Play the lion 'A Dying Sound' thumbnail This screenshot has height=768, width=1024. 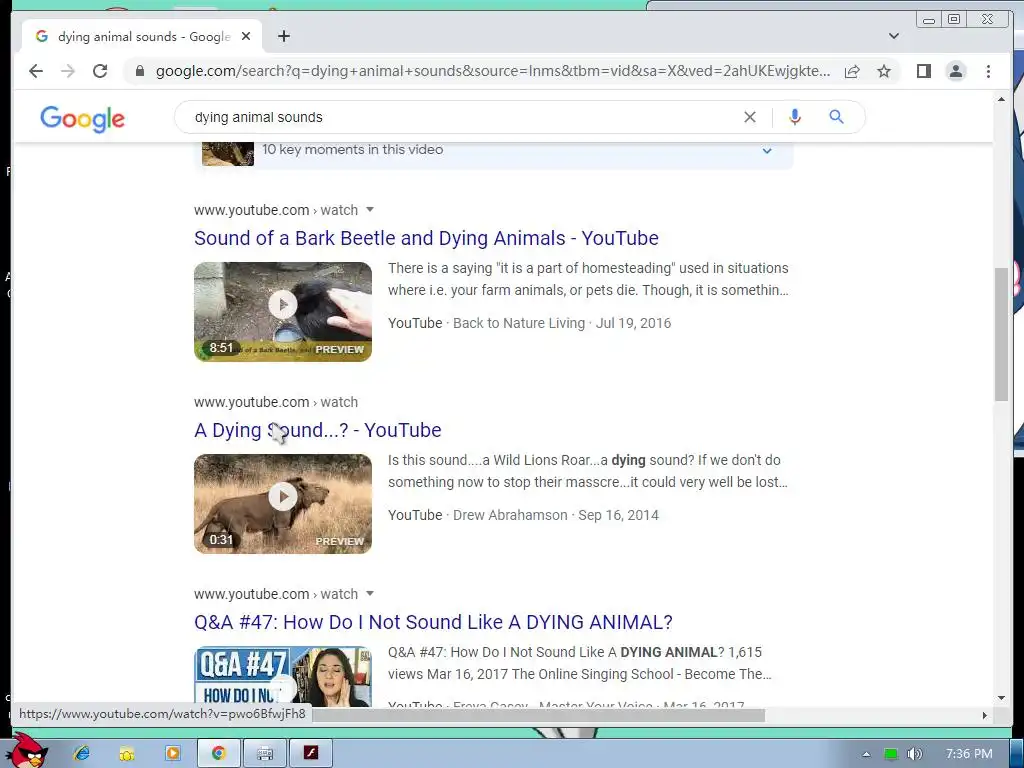click(x=283, y=504)
